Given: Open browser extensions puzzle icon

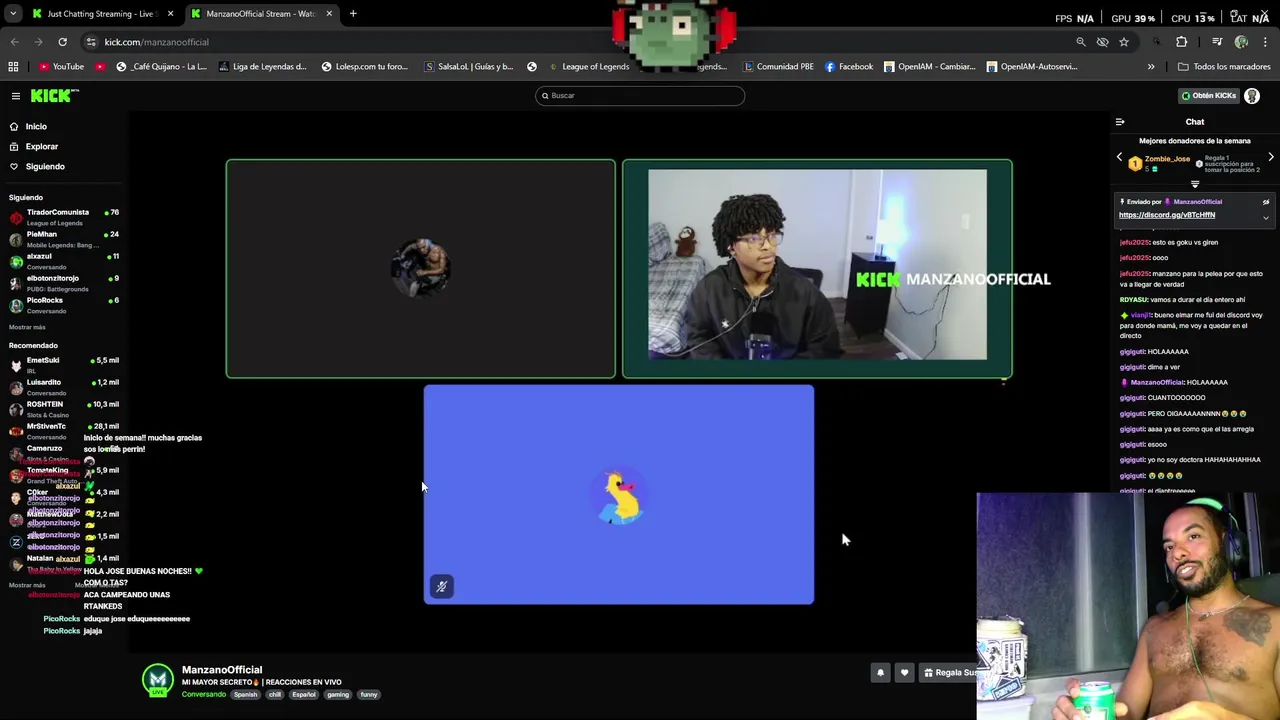Looking at the screenshot, I should 1182,42.
